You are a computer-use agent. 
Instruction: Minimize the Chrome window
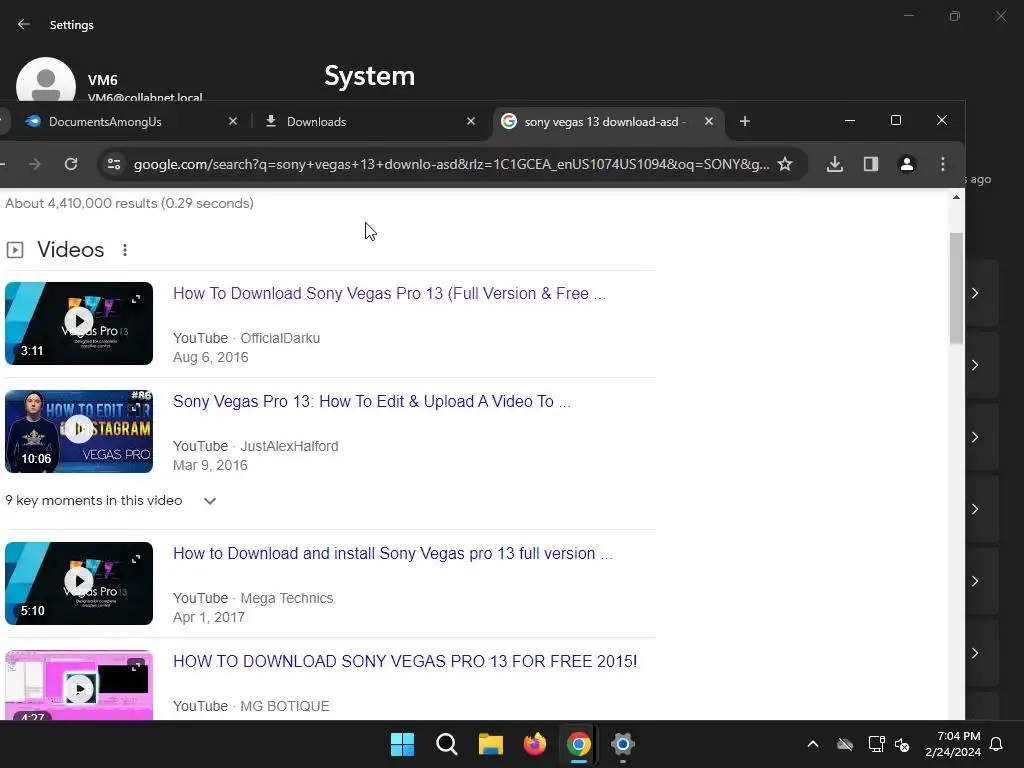[850, 121]
